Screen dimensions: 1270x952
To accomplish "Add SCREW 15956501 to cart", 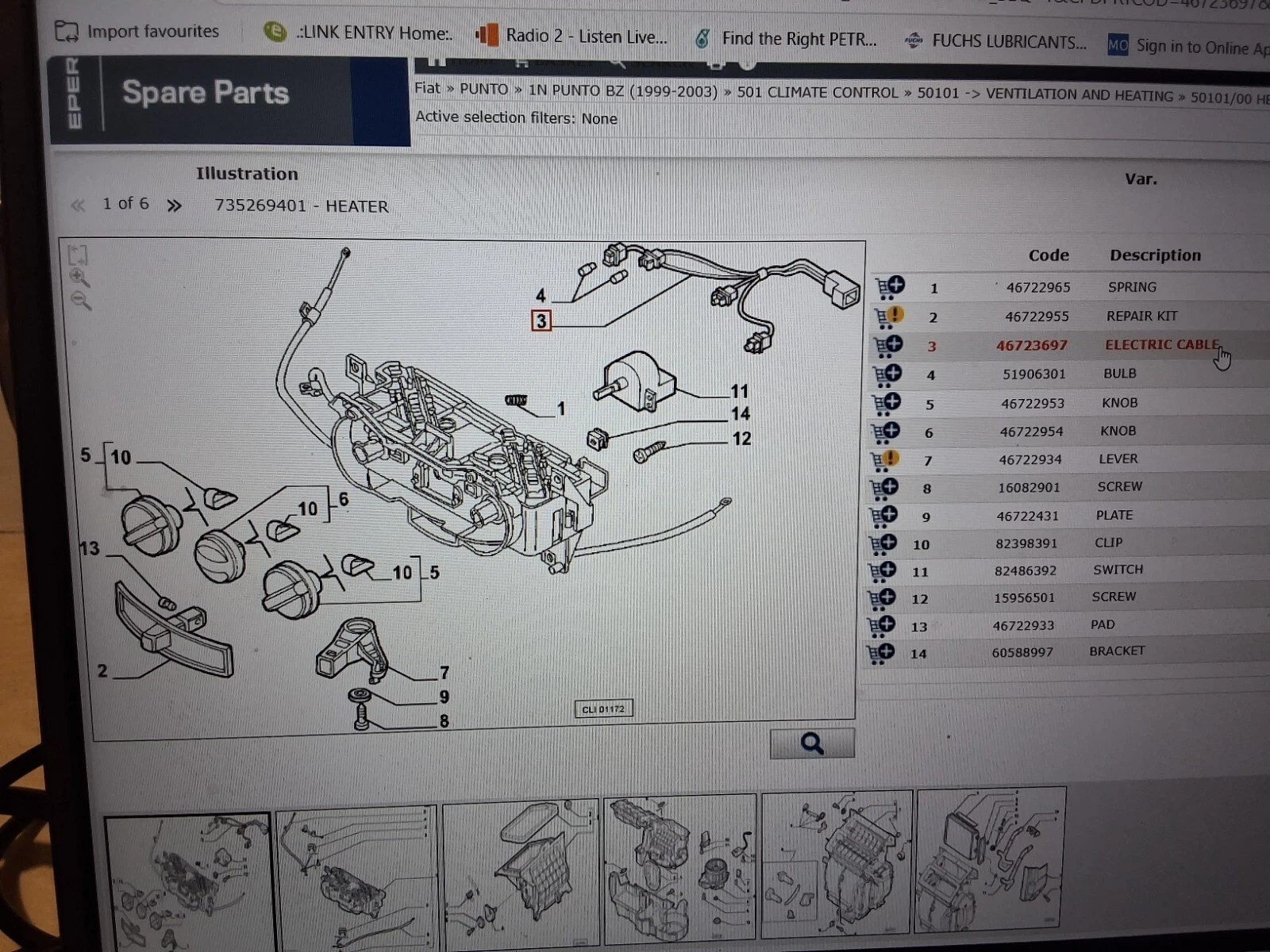I will (x=881, y=598).
